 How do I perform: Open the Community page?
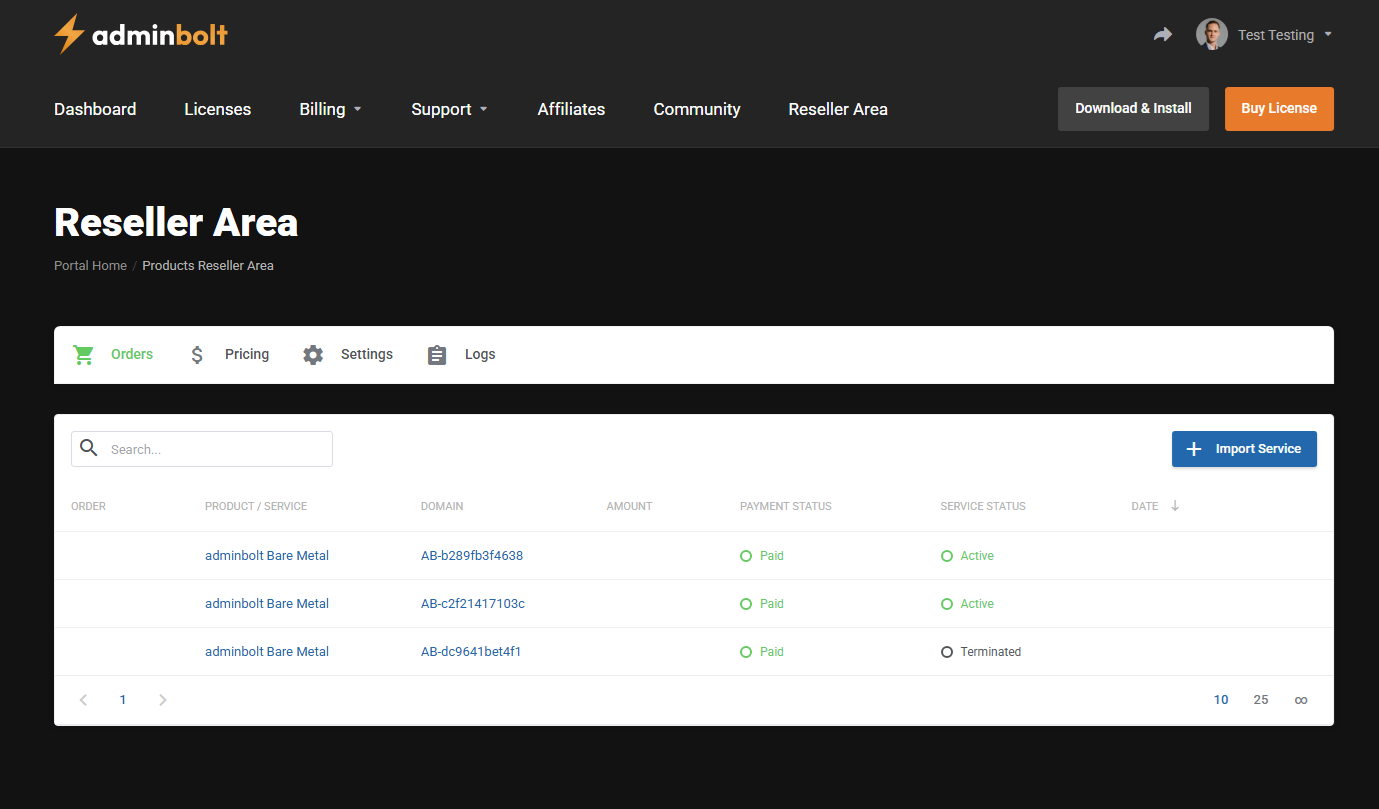[697, 109]
